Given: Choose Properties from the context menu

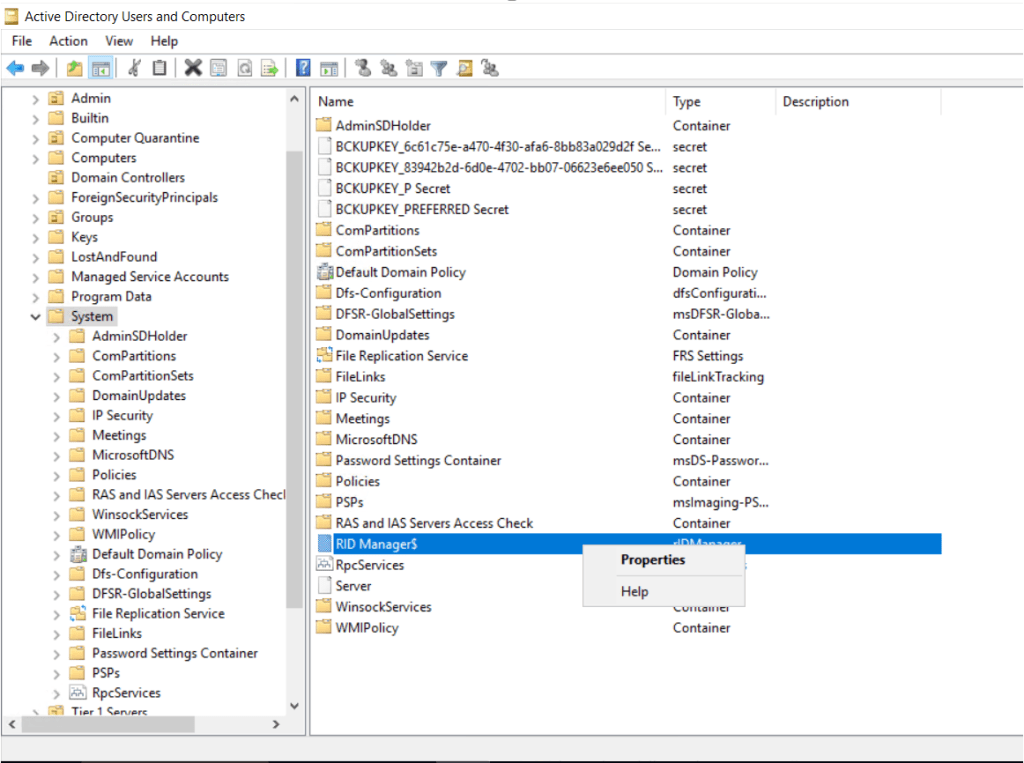Looking at the screenshot, I should [x=652, y=560].
